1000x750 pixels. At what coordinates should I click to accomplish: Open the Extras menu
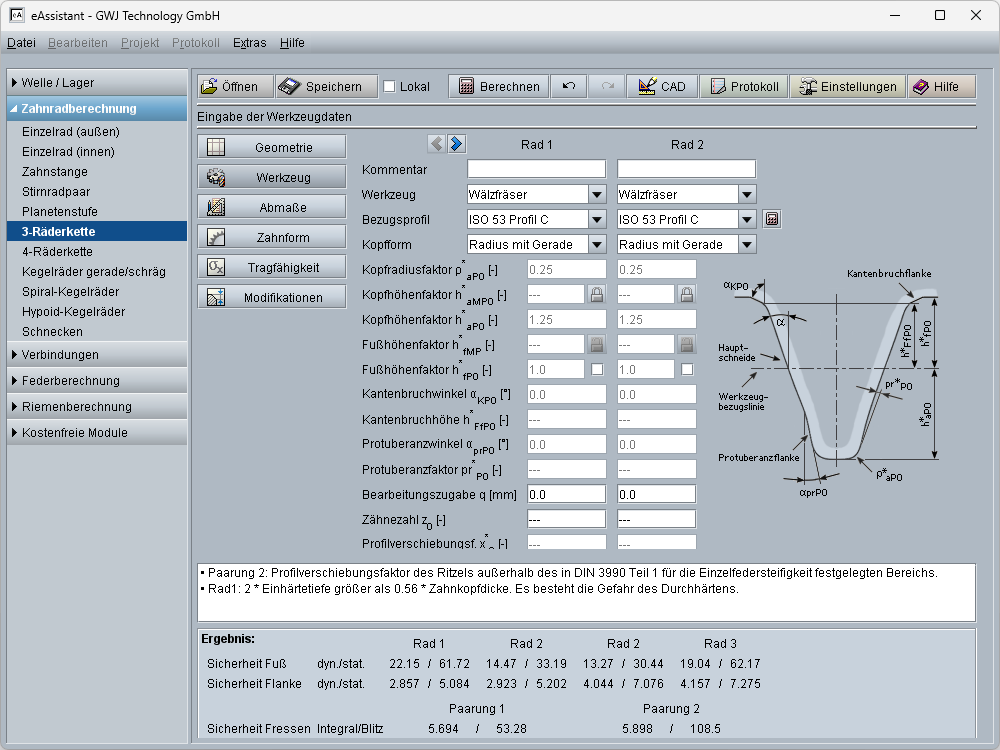pos(249,43)
